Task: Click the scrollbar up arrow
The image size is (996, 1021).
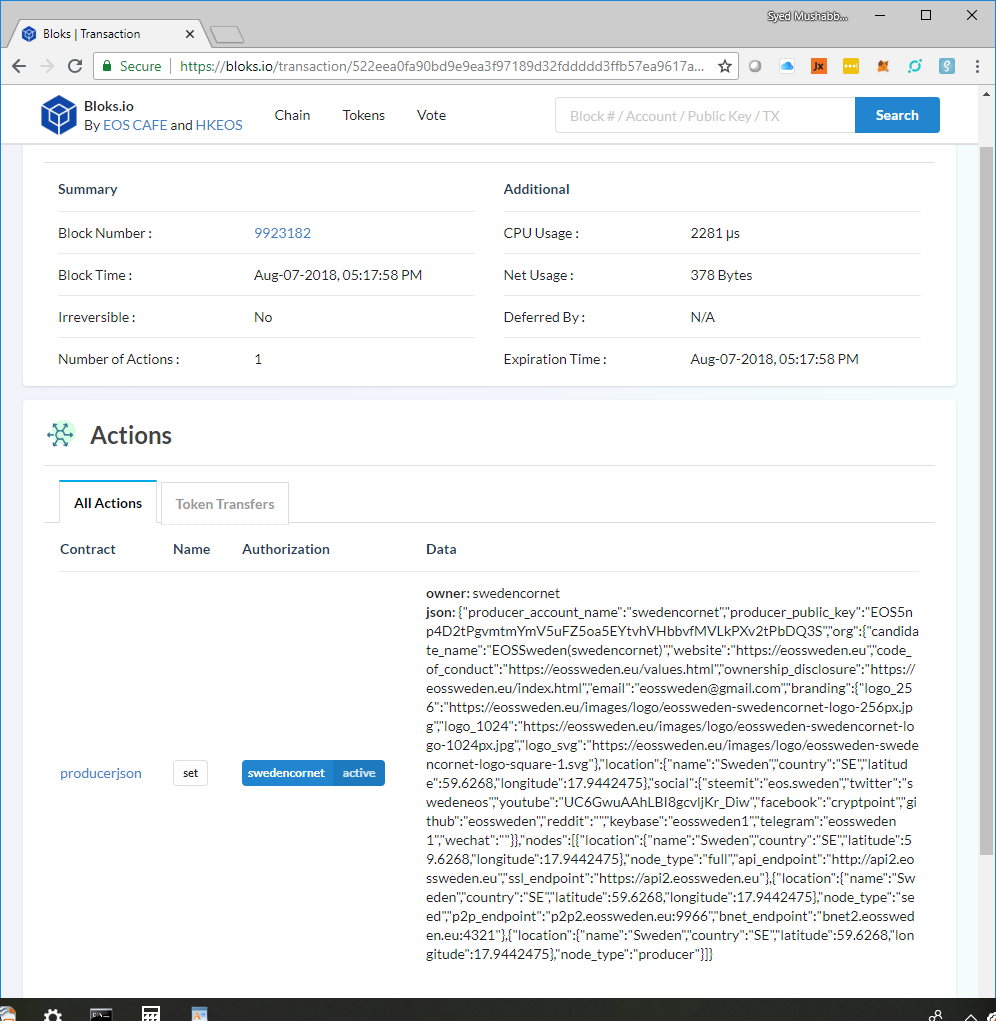Action: (x=986, y=94)
